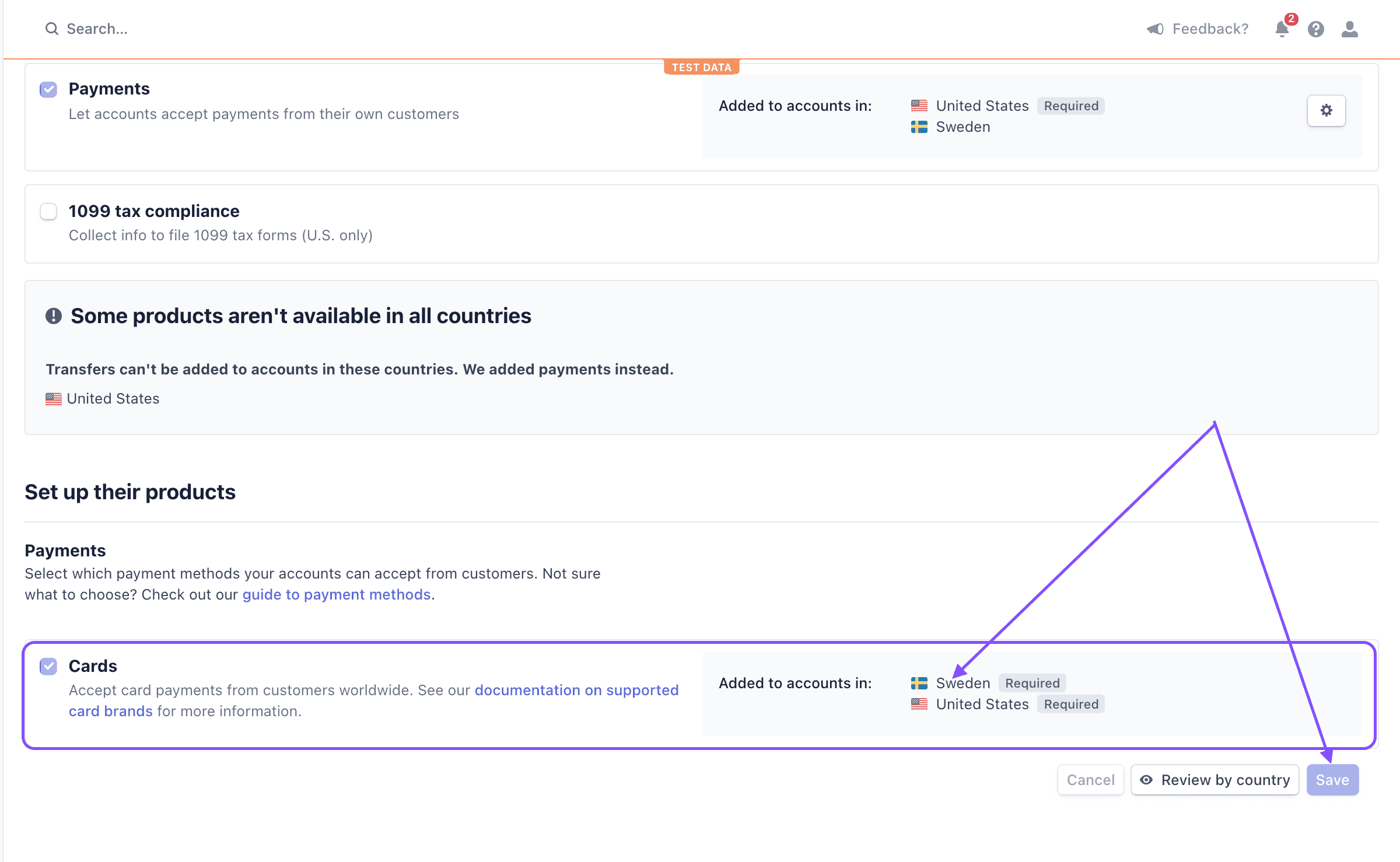Click the Cancel button
The width and height of the screenshot is (1400, 862).
click(1090, 780)
